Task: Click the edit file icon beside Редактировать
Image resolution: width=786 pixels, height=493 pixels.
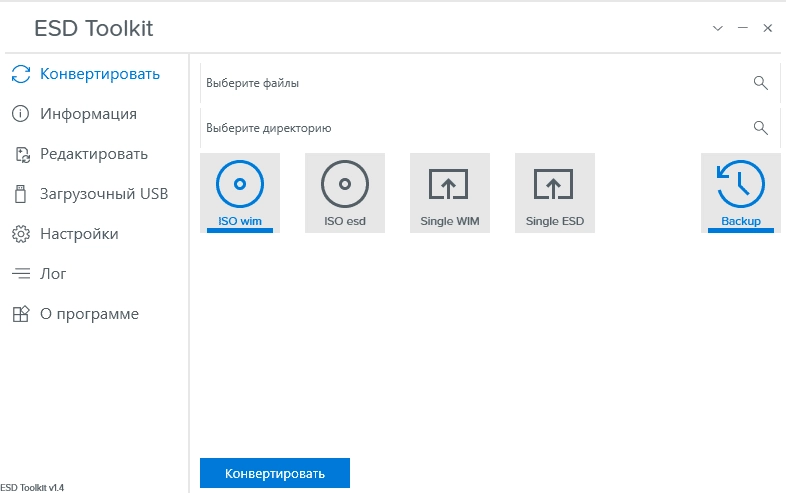Action: 22,154
